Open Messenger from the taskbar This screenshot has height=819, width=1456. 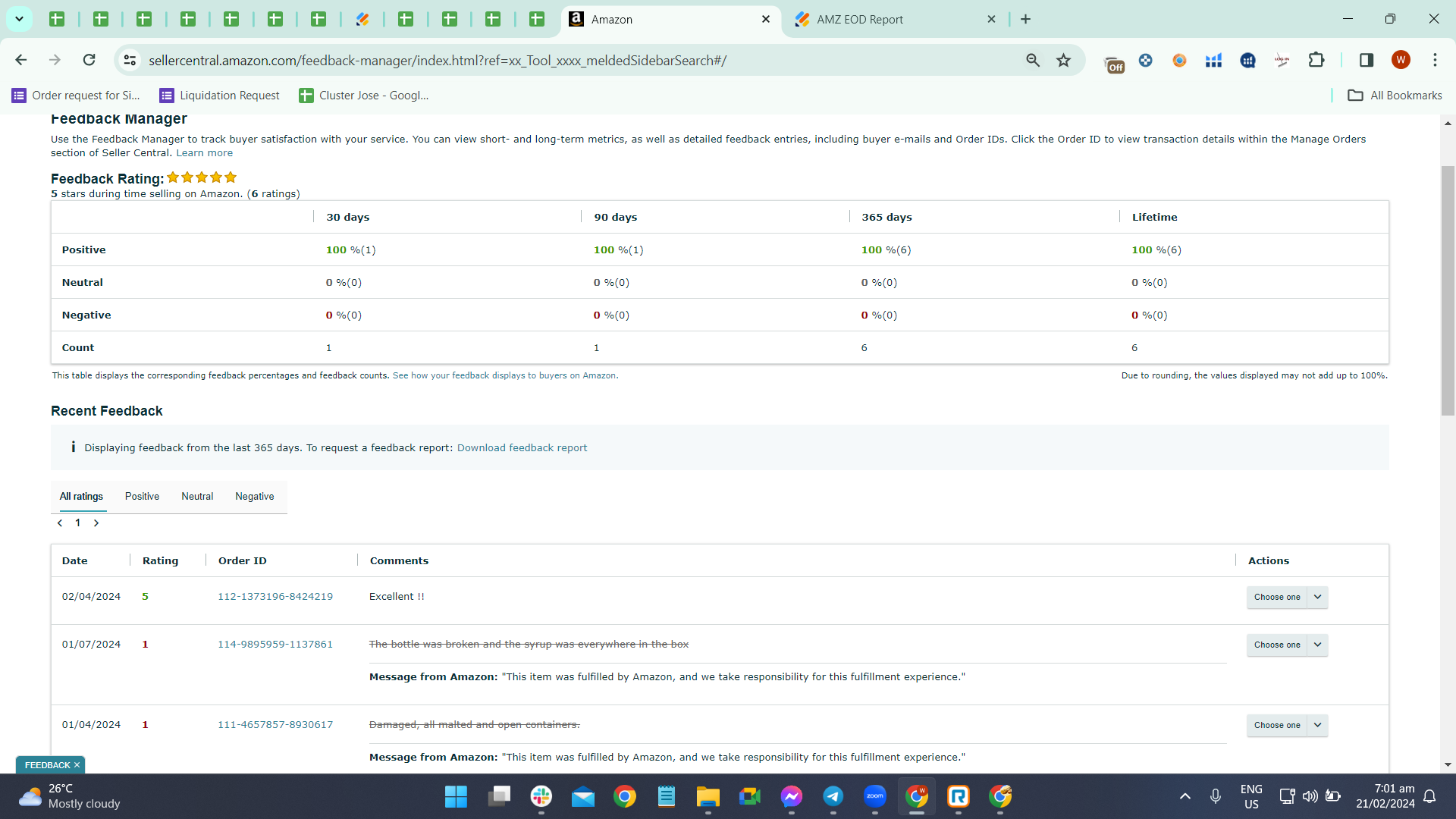pos(792,796)
